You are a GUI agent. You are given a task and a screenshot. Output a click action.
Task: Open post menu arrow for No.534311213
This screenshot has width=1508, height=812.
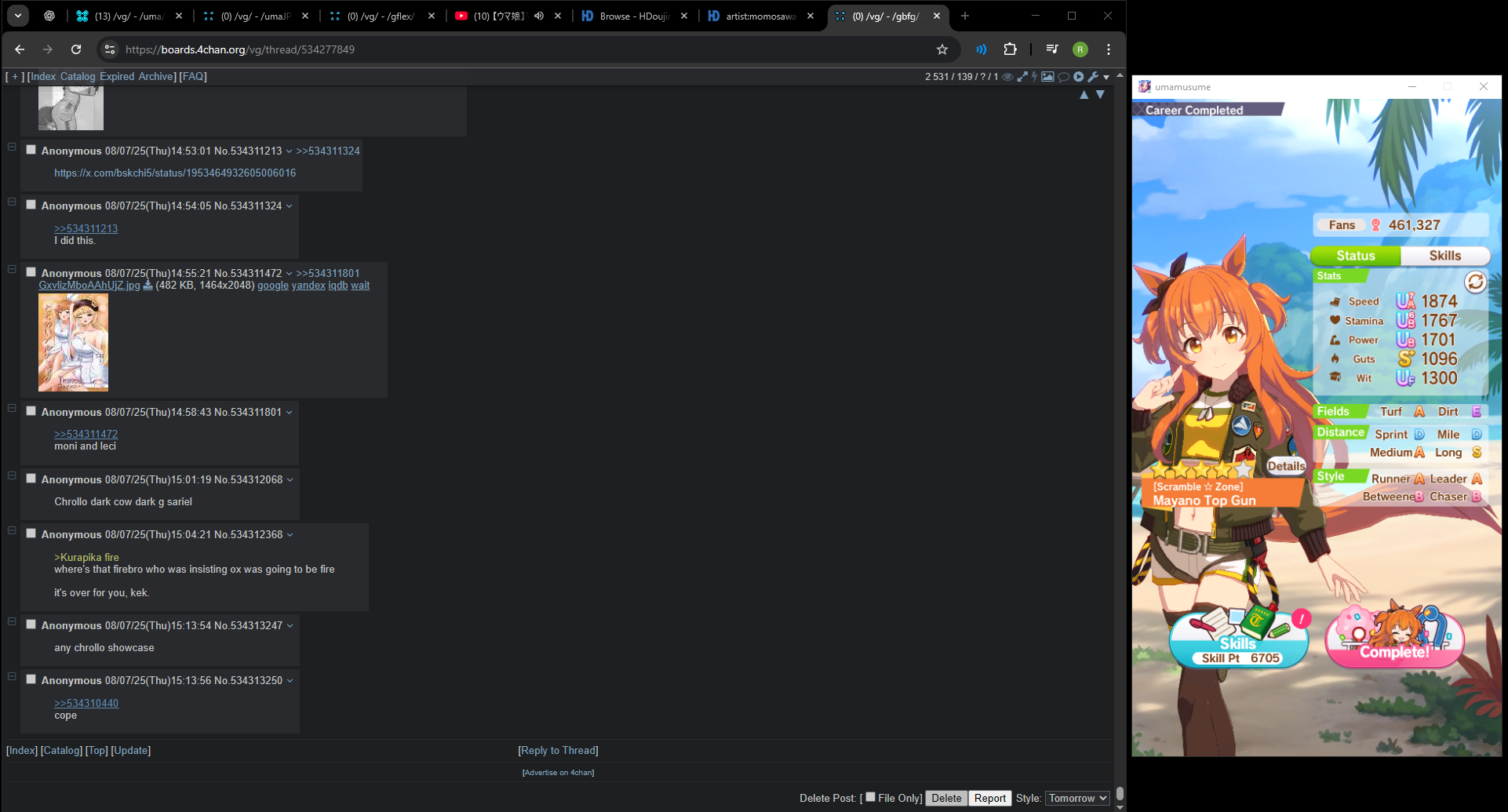289,151
